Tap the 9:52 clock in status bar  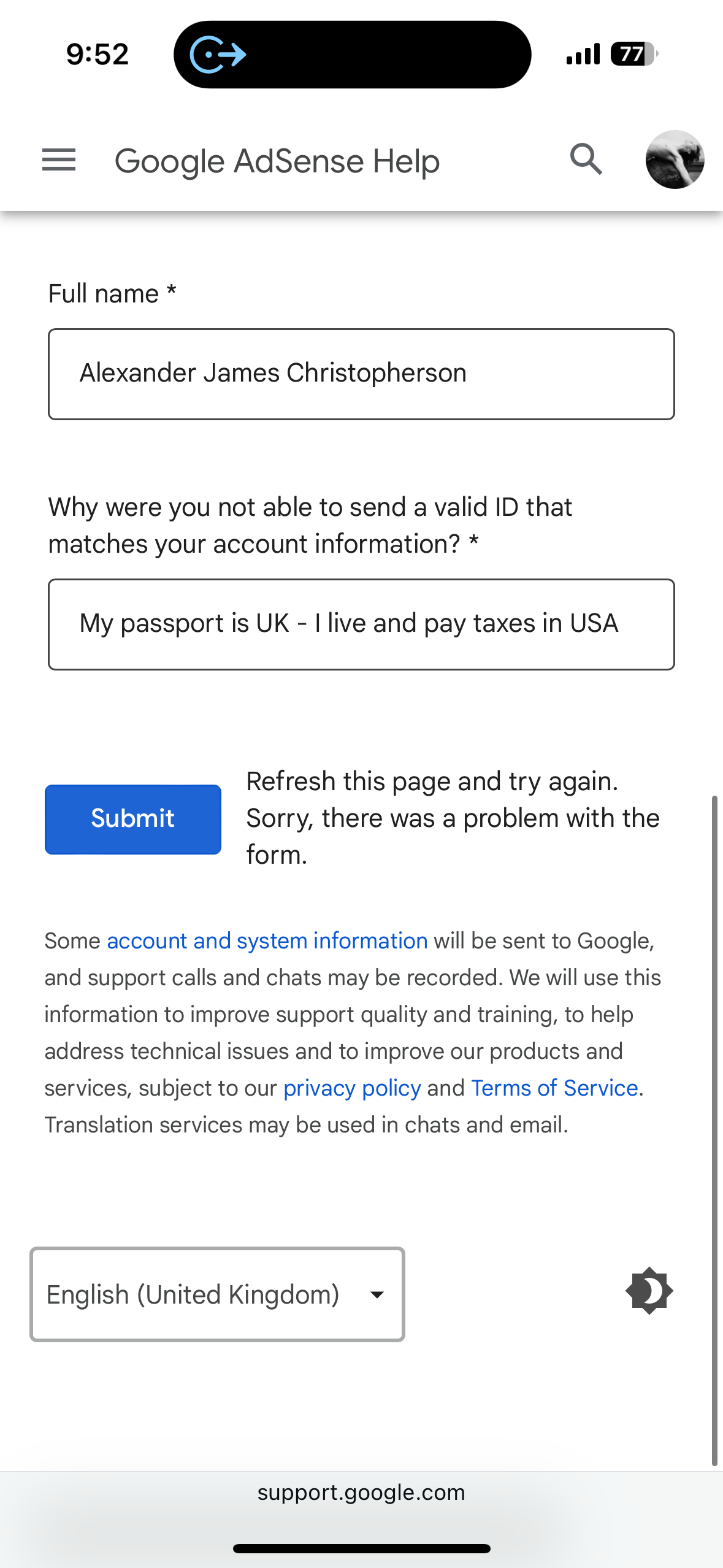click(x=98, y=54)
